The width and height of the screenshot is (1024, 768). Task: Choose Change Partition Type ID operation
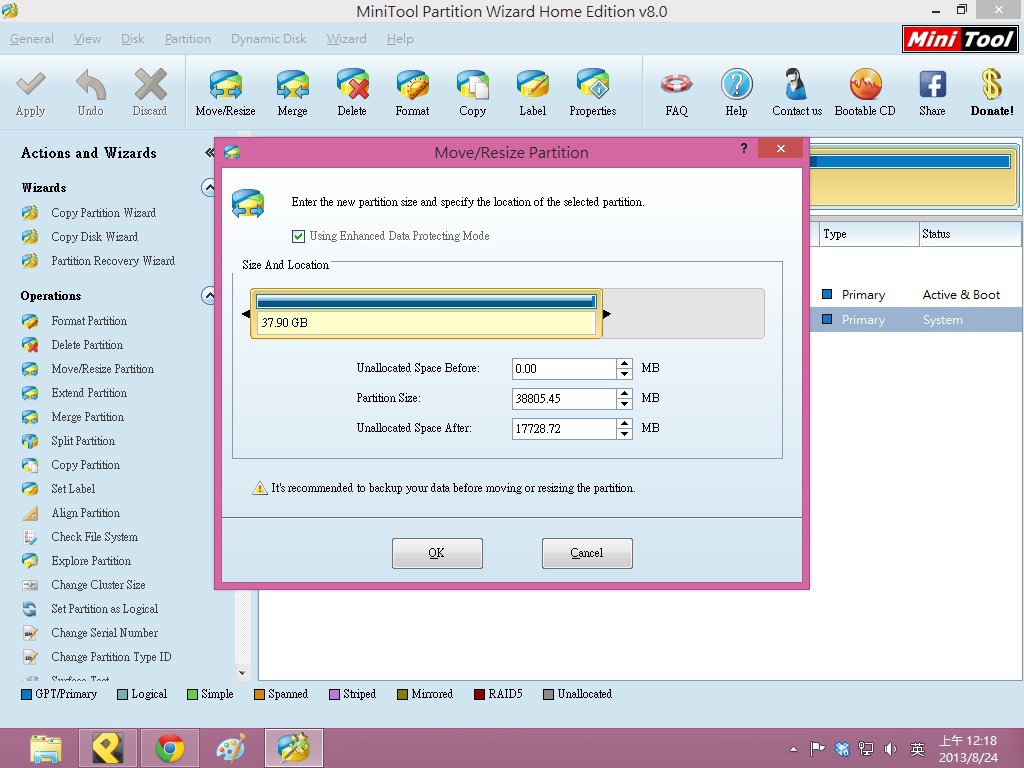point(111,657)
